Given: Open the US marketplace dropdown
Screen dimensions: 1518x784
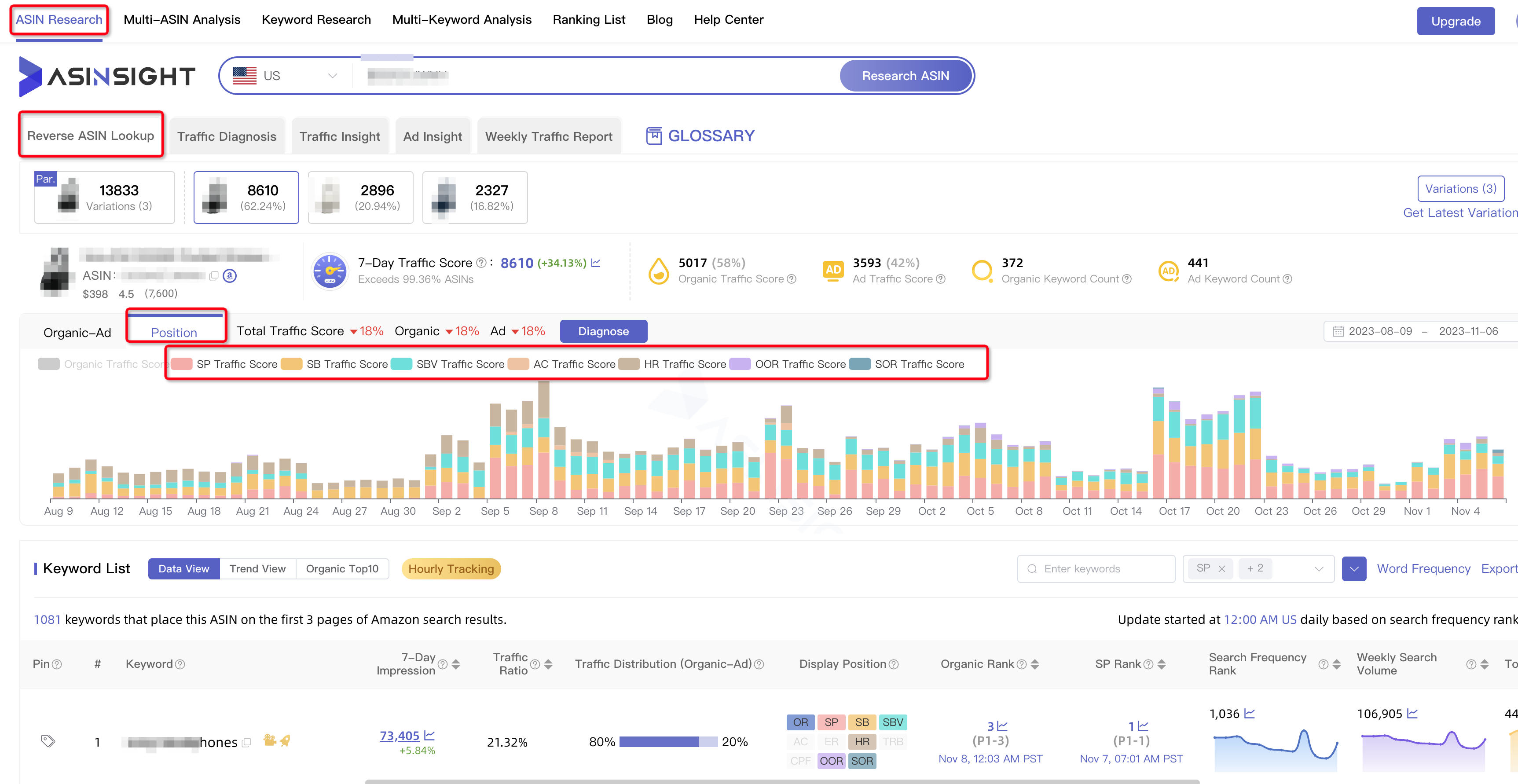Looking at the screenshot, I should point(285,76).
